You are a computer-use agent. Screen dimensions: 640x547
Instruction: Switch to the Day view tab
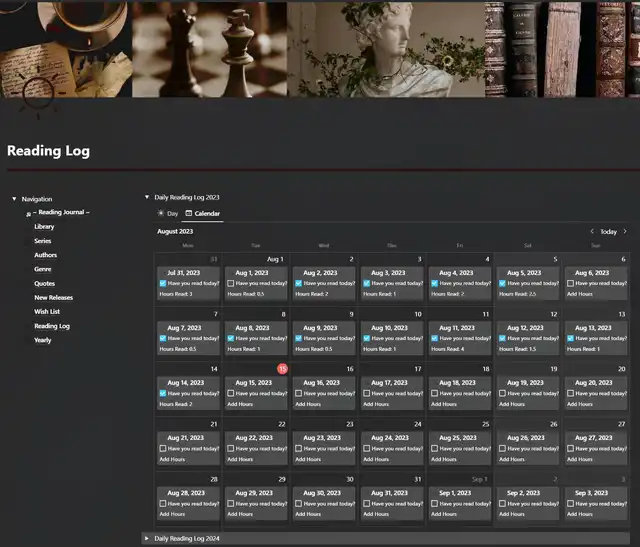coord(167,214)
